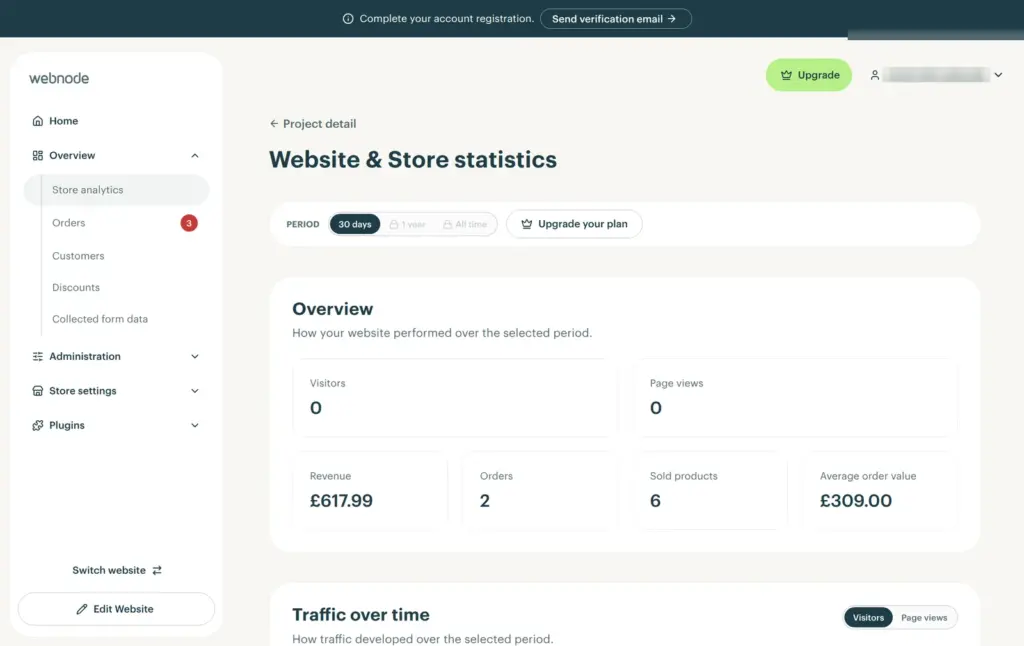Select the 30 days period
Screen dimensions: 1024x646
click(x=355, y=224)
